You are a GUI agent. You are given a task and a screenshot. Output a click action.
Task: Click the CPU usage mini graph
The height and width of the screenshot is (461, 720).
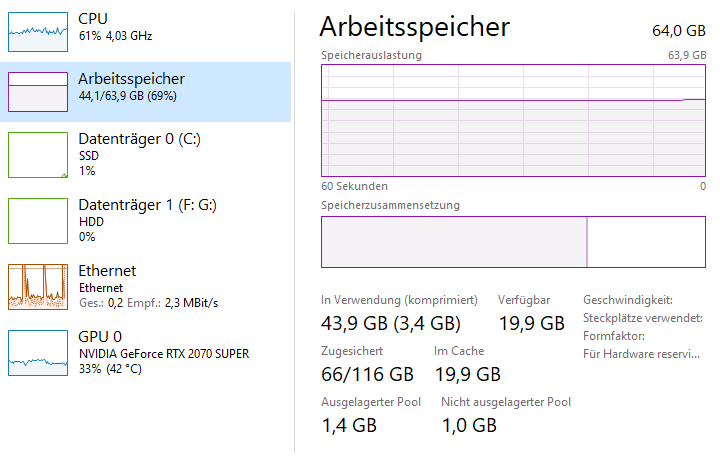click(x=38, y=32)
